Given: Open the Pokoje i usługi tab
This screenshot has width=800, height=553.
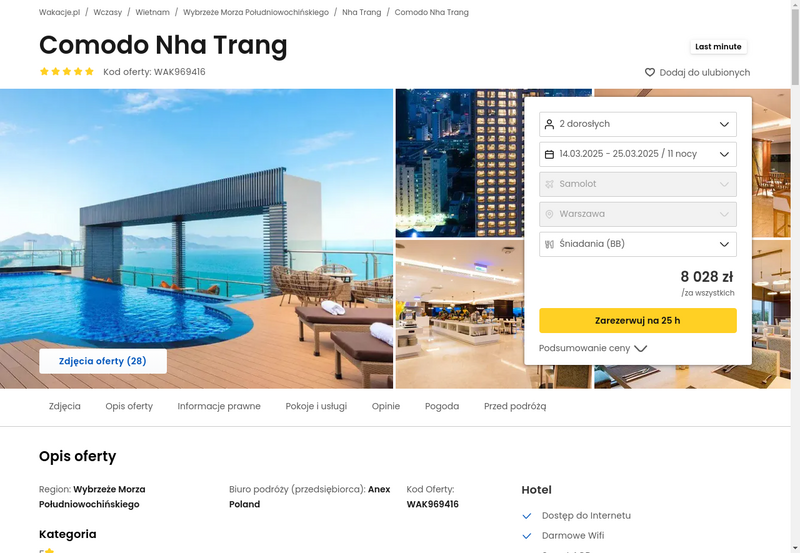Looking at the screenshot, I should tap(316, 406).
